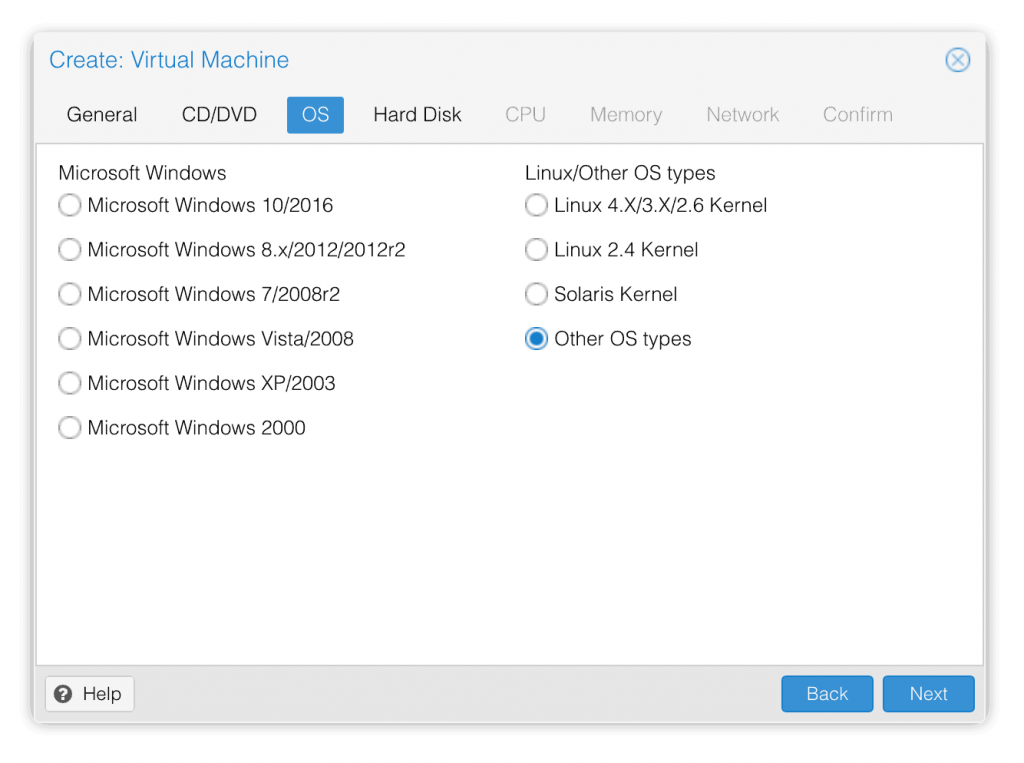Select the OS tab
Viewport: 1024px width, 763px height.
click(315, 115)
